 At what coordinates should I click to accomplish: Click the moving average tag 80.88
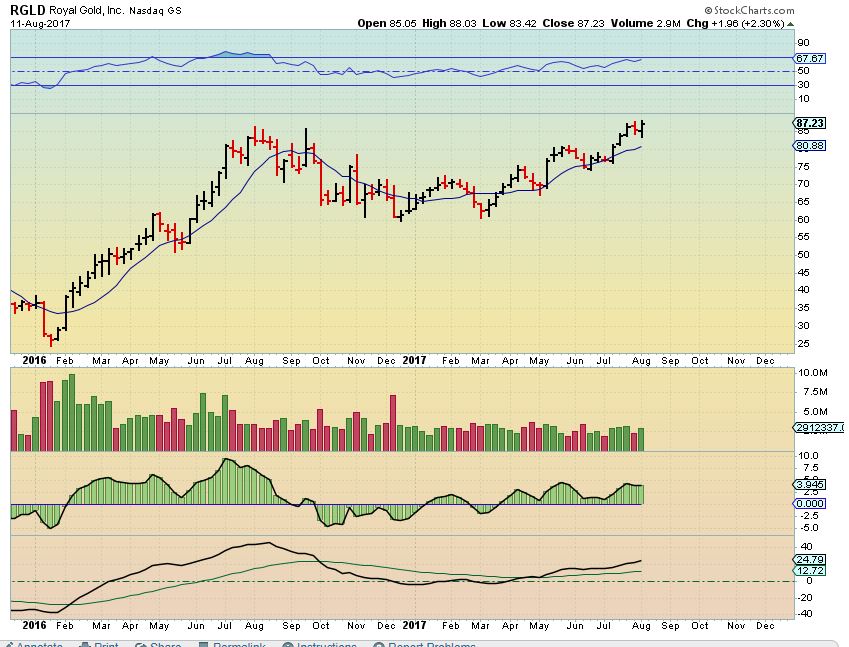tap(810, 145)
